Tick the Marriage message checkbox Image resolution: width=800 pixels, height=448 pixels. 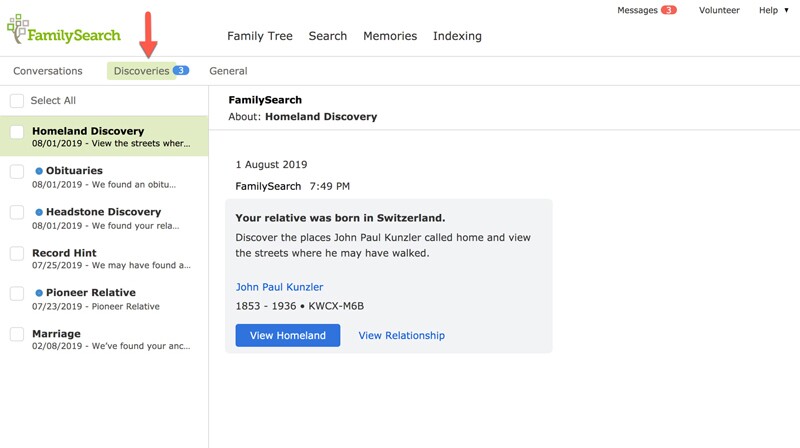tap(17, 334)
